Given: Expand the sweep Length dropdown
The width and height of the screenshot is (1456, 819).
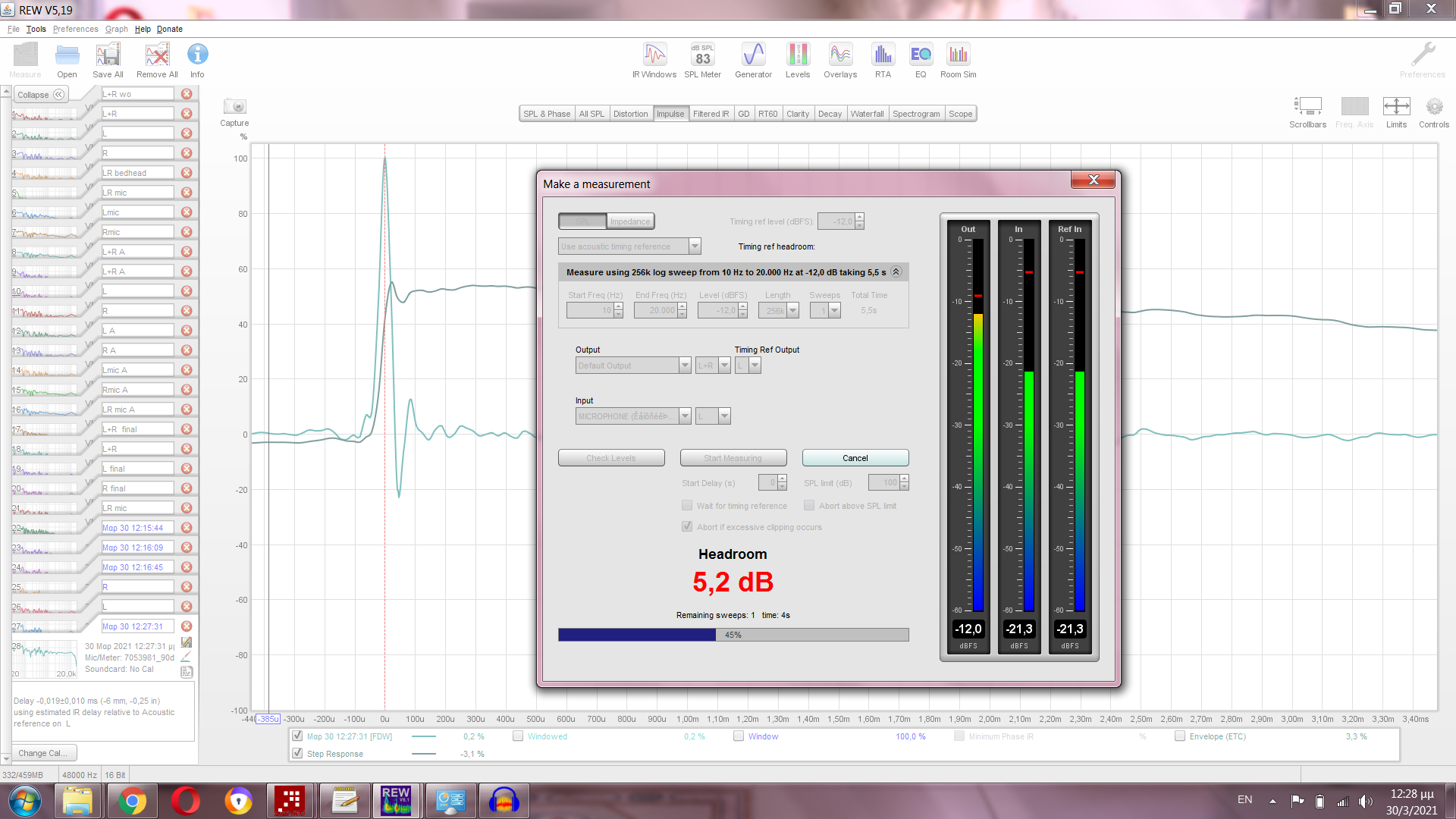Looking at the screenshot, I should point(792,310).
